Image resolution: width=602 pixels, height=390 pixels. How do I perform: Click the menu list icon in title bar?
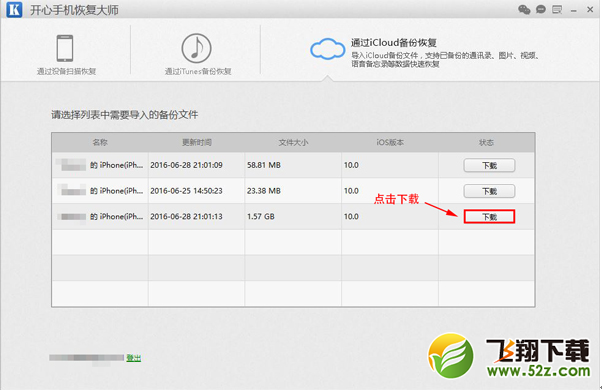point(557,10)
